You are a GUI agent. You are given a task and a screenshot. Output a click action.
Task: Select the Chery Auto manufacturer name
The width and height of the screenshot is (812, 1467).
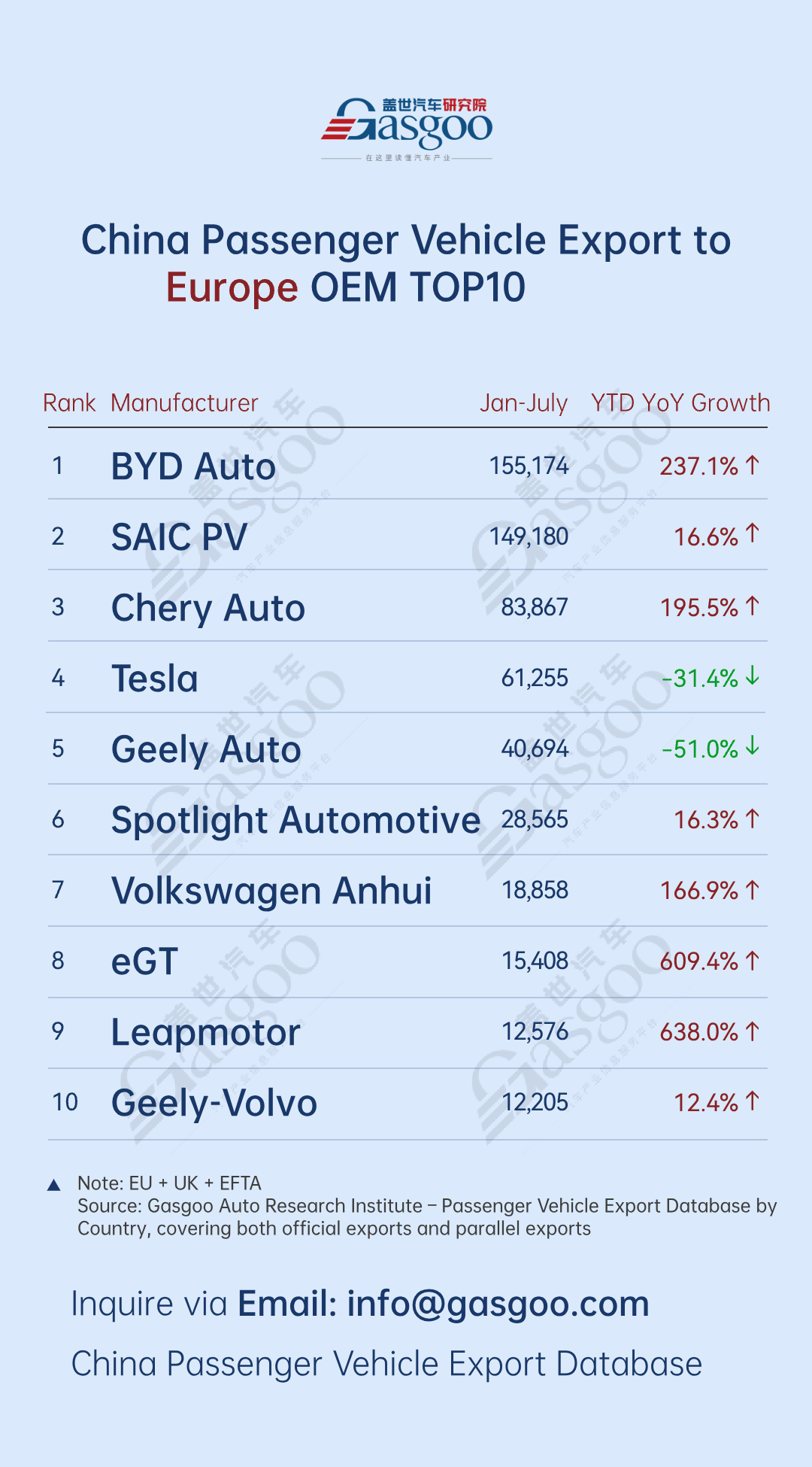pos(208,608)
